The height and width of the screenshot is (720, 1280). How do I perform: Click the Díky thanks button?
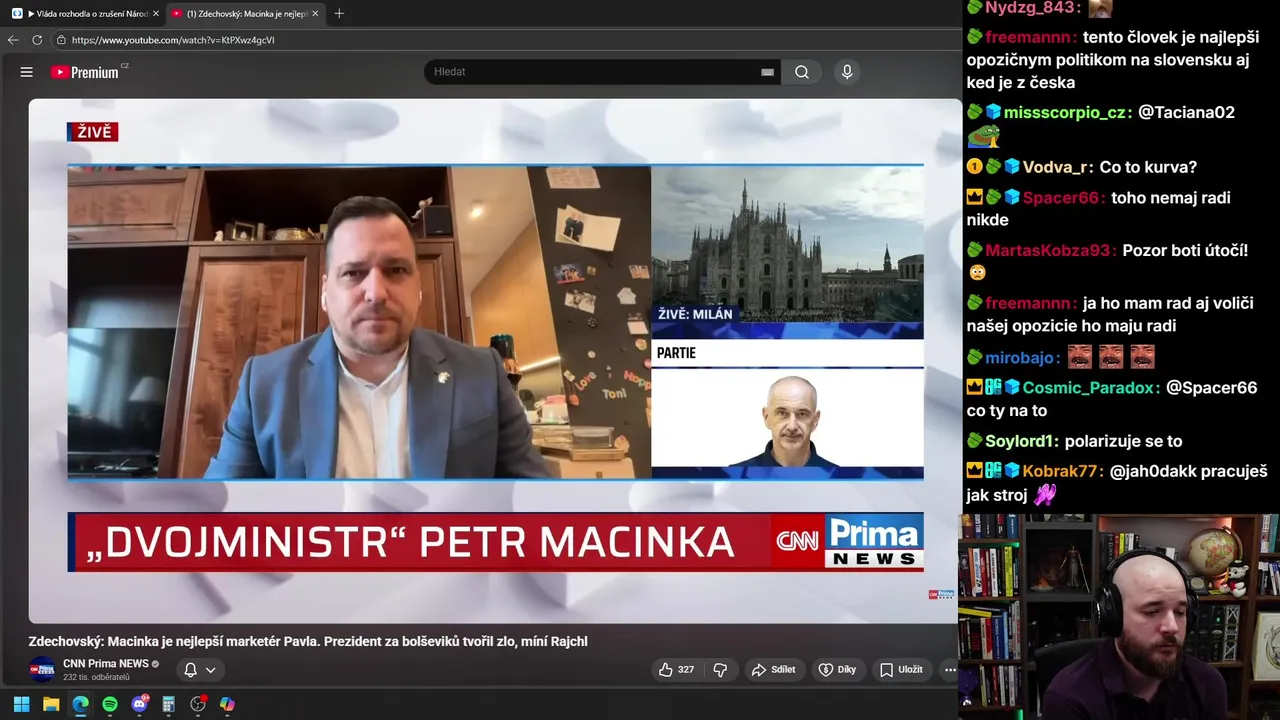[x=838, y=670]
